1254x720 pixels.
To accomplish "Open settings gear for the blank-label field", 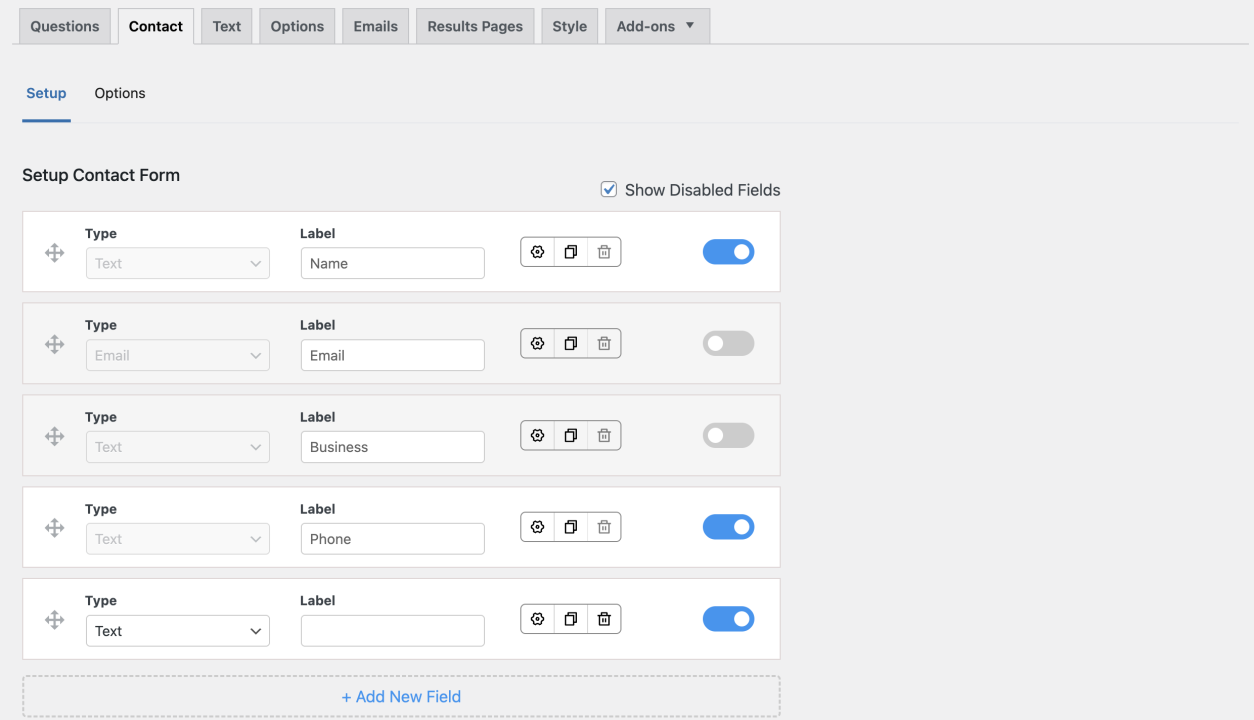I will (537, 619).
